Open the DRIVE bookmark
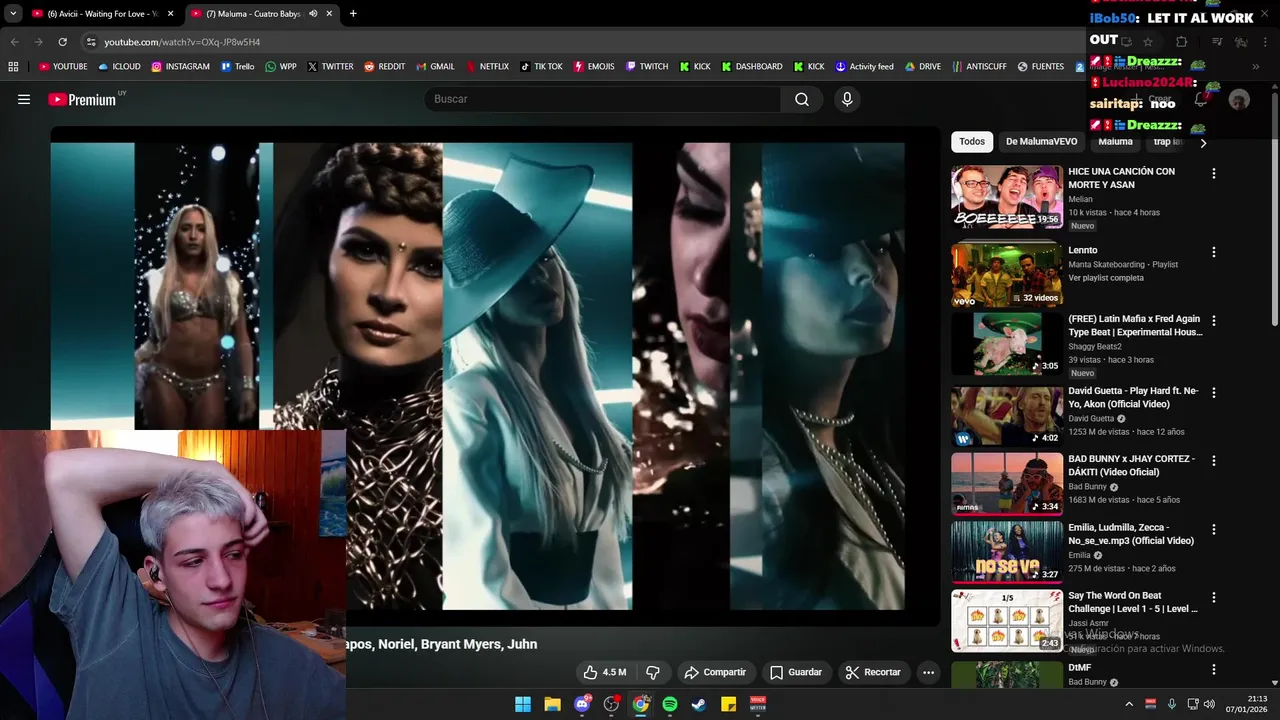This screenshot has height=720, width=1280. coord(923,67)
